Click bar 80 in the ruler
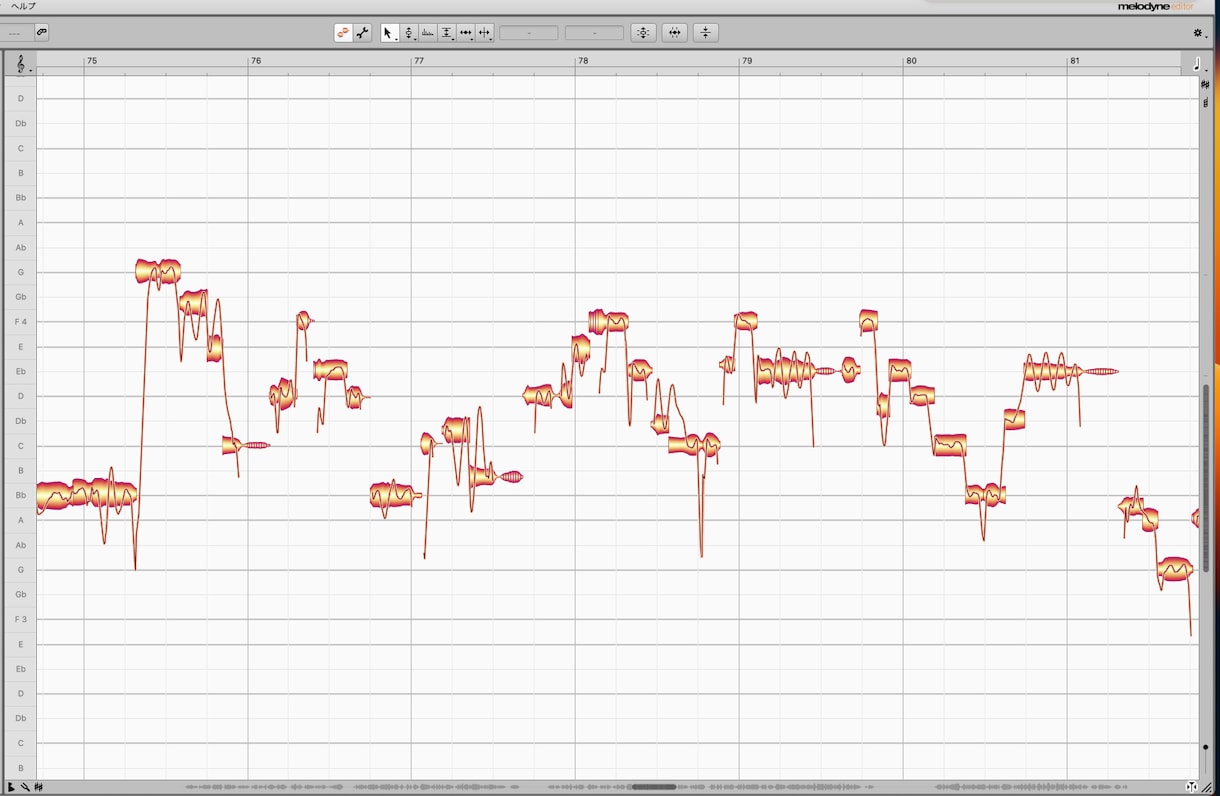 [x=911, y=61]
